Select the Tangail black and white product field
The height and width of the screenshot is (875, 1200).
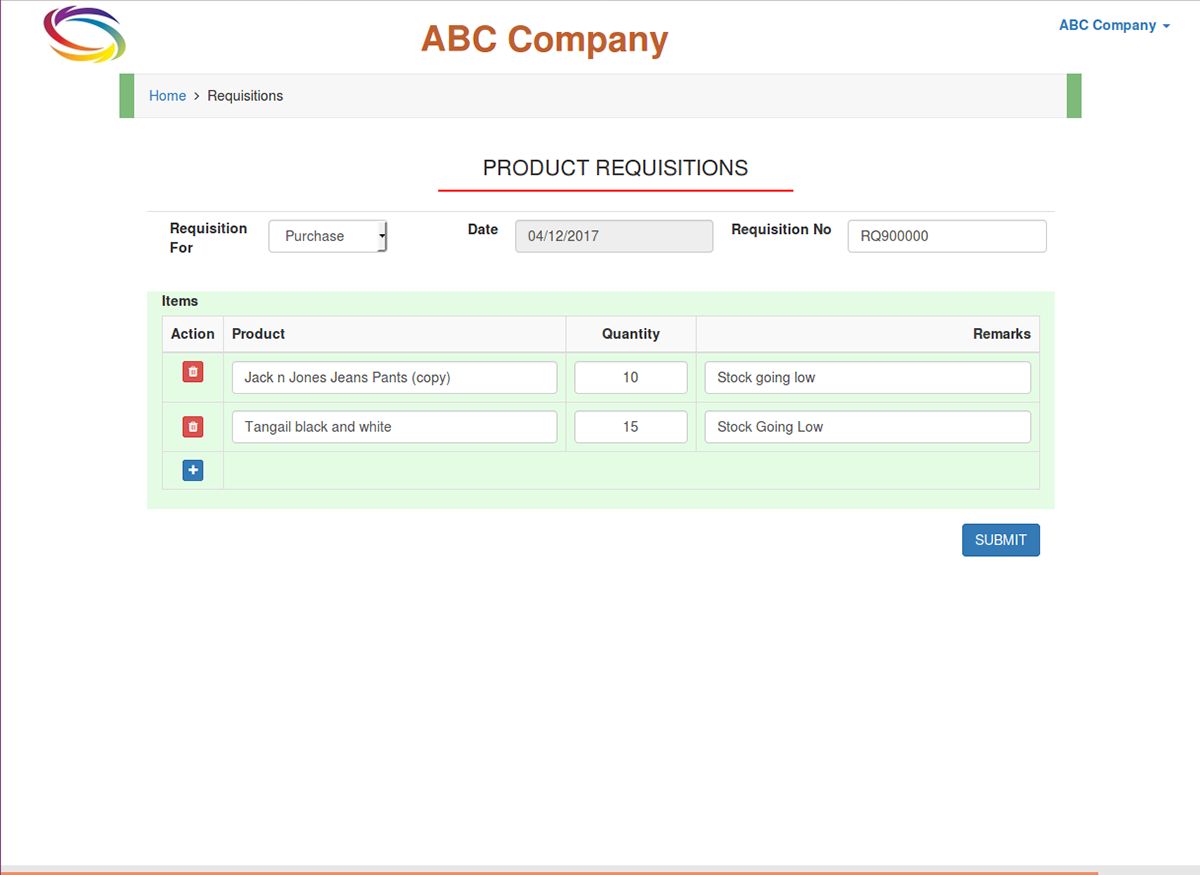(x=394, y=427)
